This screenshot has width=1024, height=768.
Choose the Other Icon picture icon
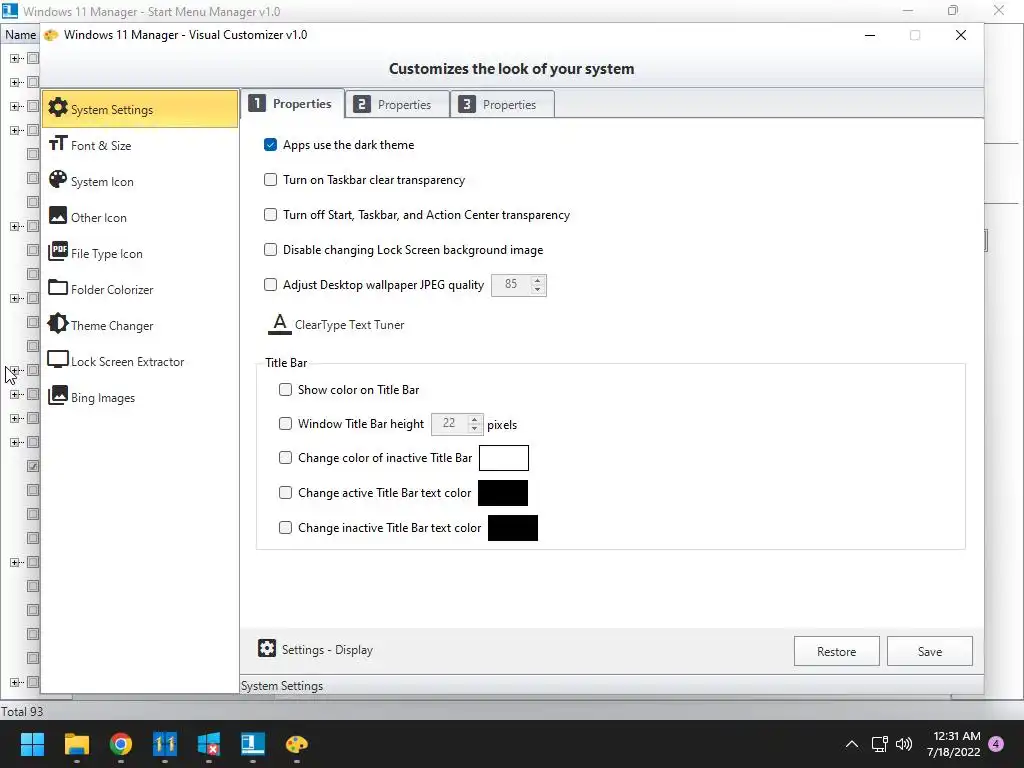(x=58, y=216)
